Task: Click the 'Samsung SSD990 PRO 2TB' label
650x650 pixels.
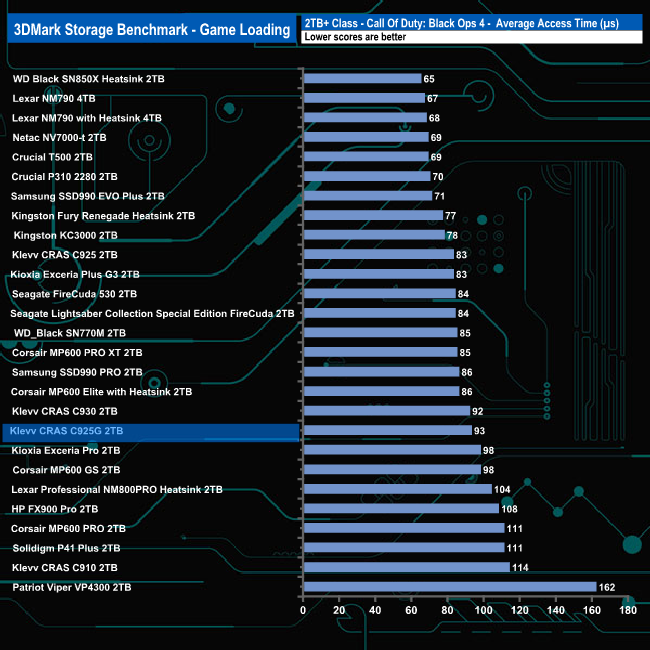Action: pyautogui.click(x=77, y=372)
